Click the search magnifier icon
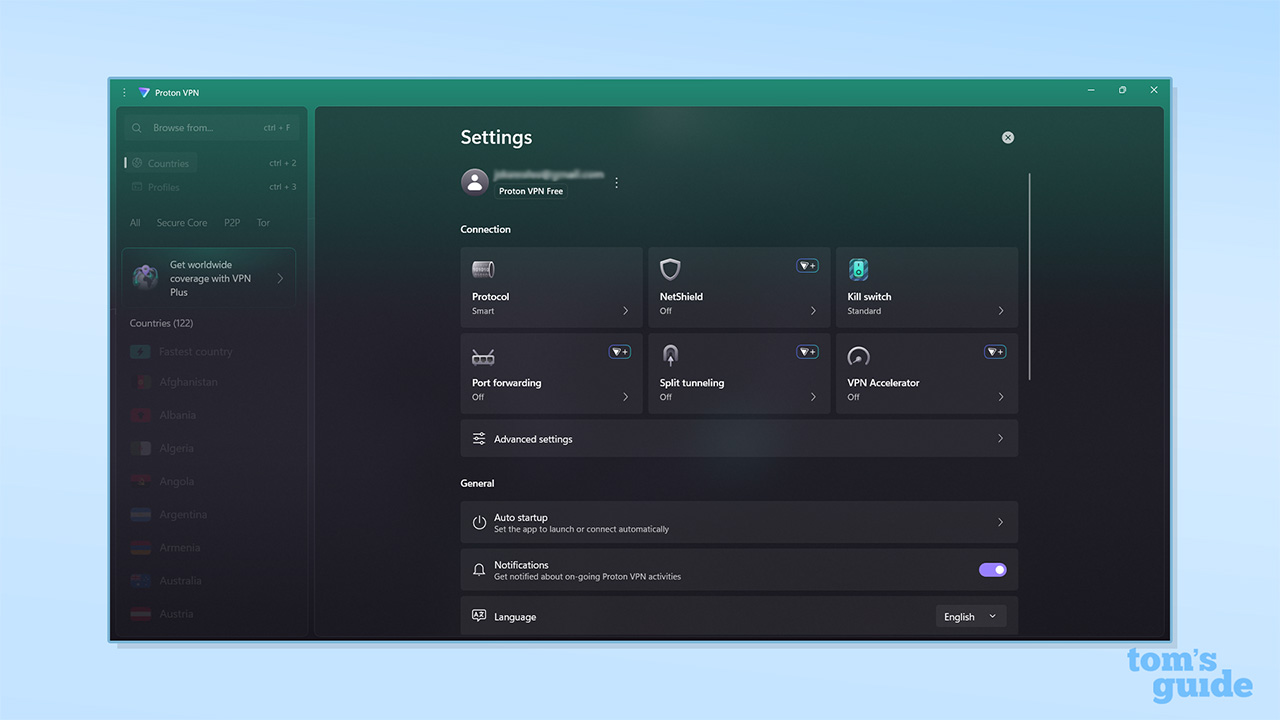The image size is (1280, 720). click(137, 128)
